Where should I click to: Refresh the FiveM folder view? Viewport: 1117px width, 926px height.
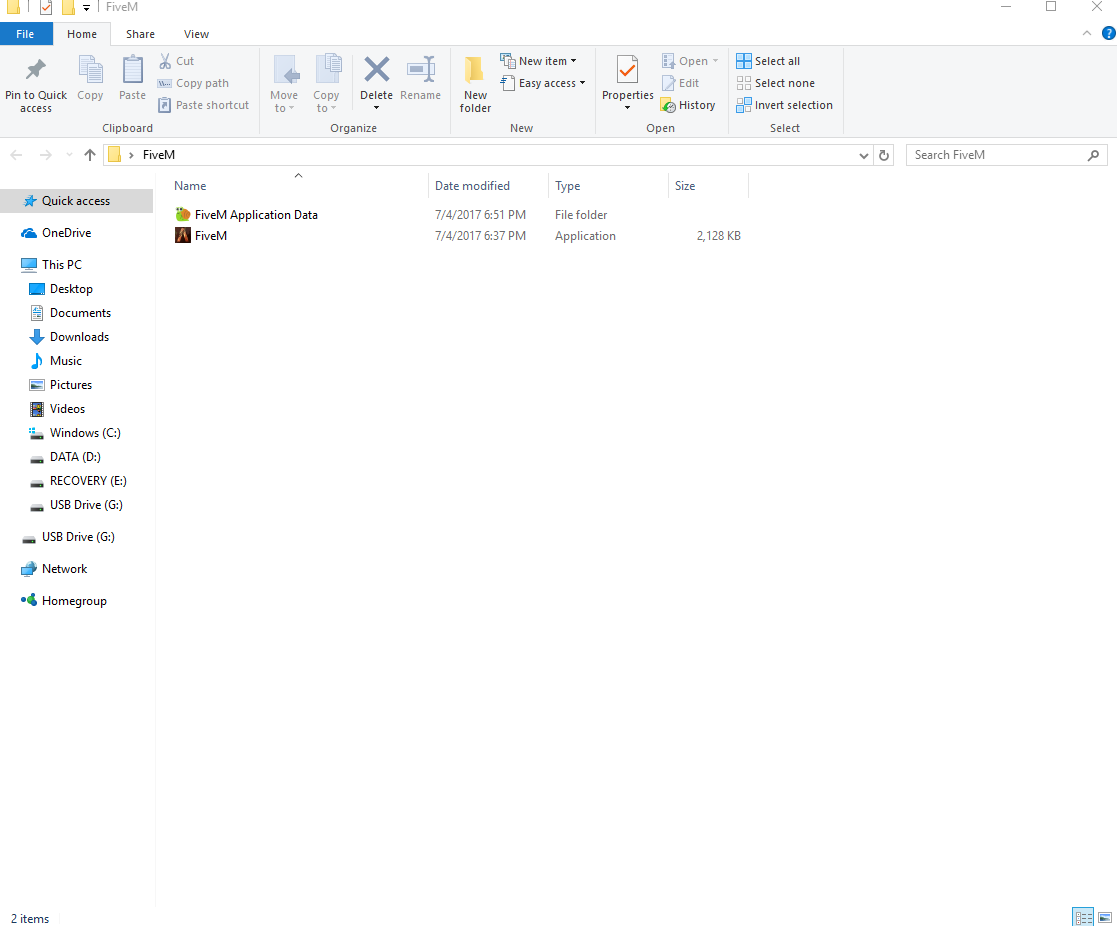tap(884, 155)
